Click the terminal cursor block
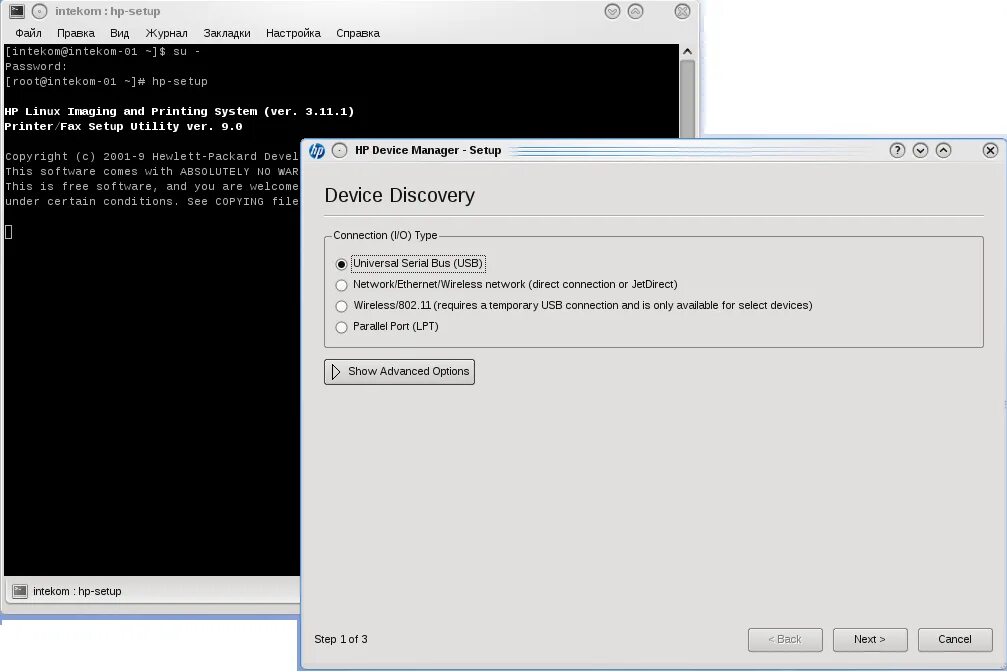 pos(8,232)
